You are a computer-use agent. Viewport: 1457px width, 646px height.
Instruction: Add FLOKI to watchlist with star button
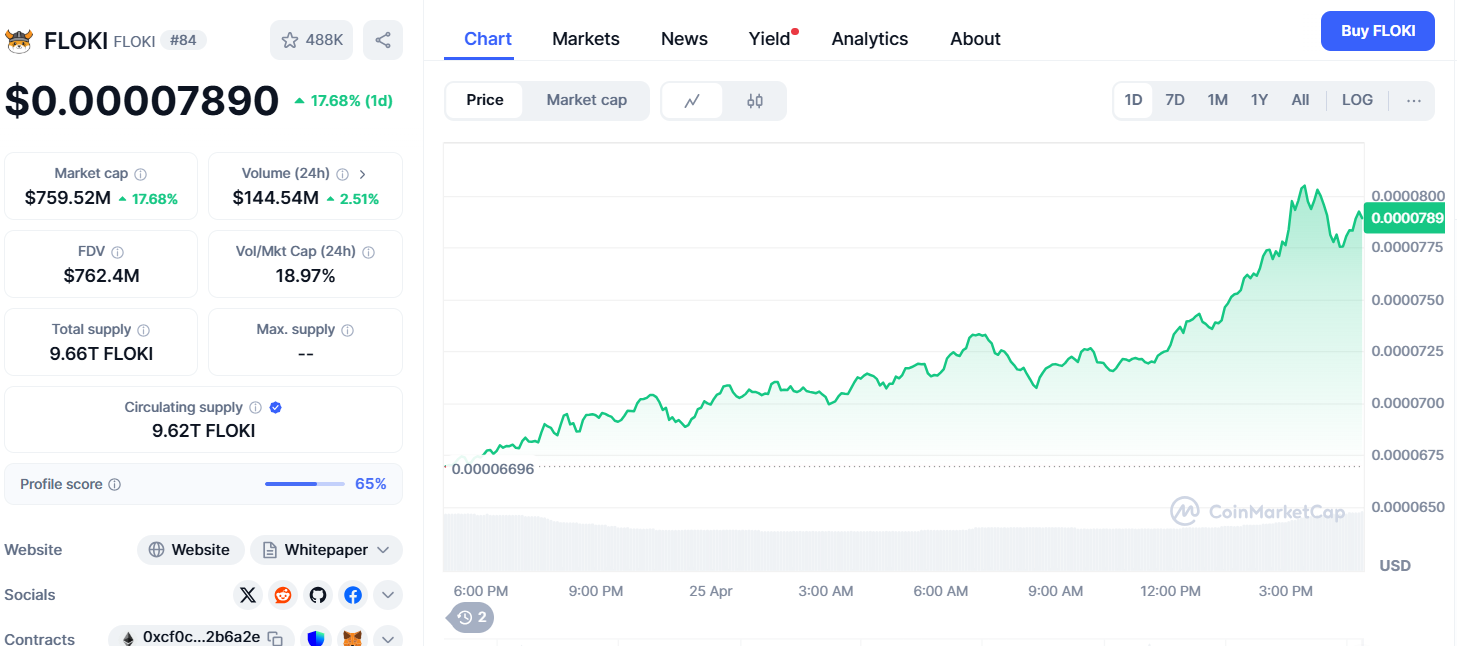[x=311, y=40]
